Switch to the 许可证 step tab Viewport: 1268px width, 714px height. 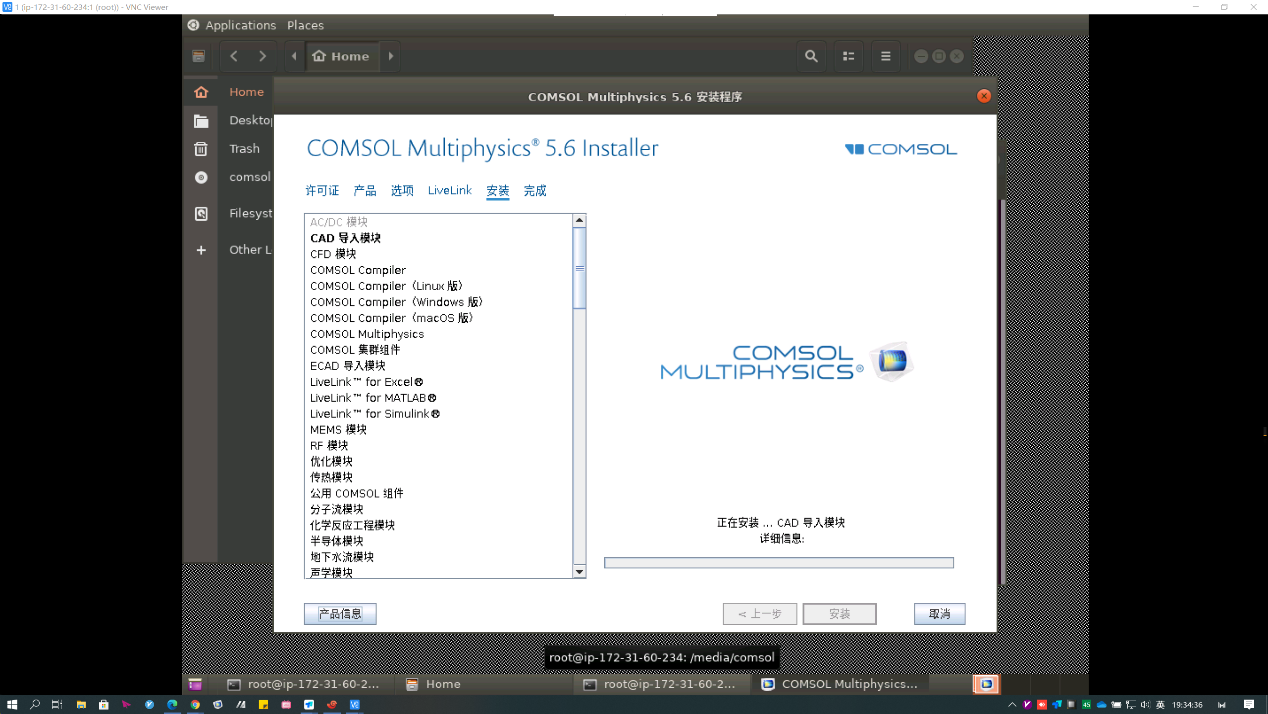tap(322, 191)
